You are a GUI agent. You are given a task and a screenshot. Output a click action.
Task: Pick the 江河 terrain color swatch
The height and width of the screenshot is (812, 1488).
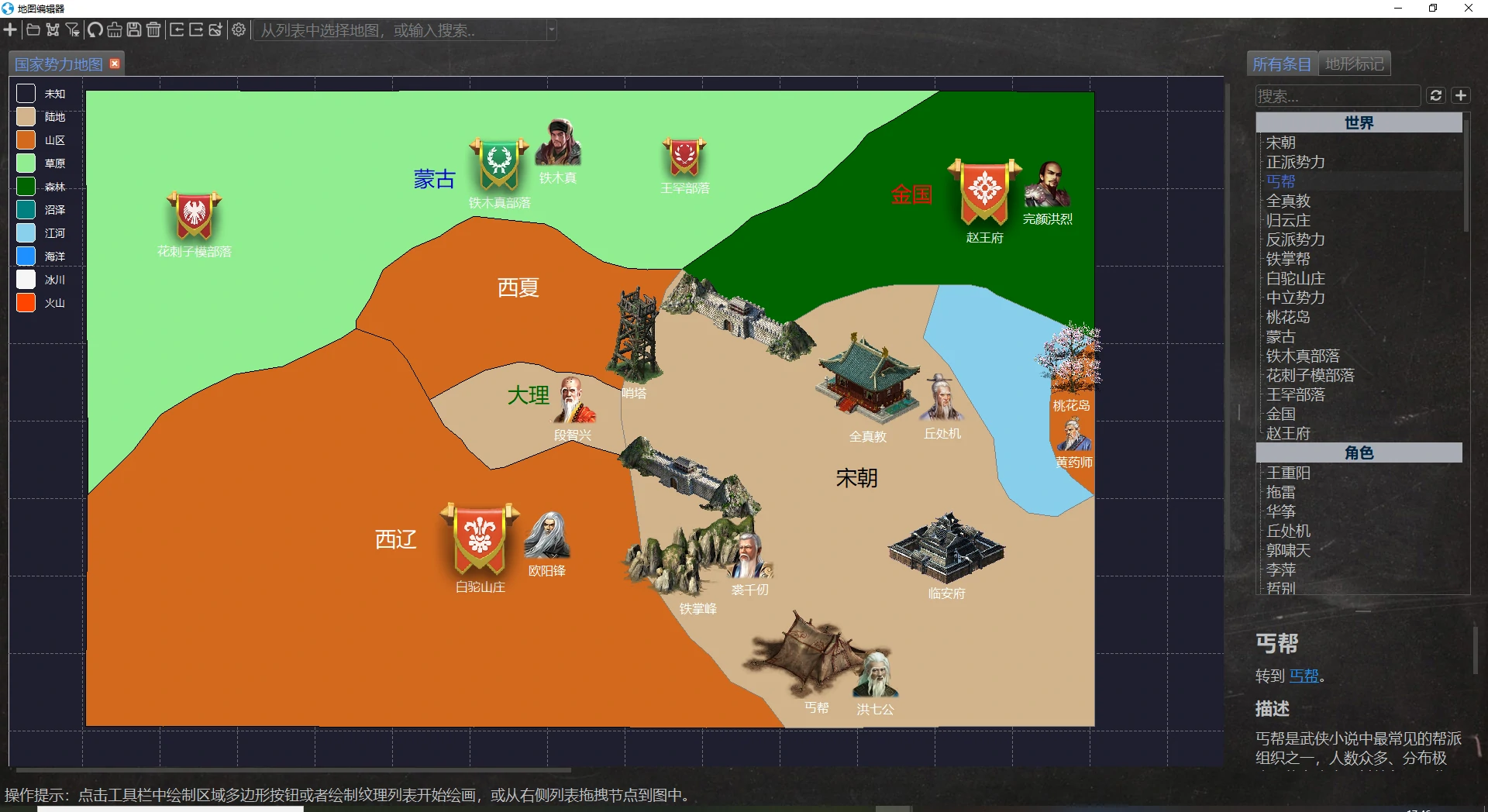tap(26, 233)
